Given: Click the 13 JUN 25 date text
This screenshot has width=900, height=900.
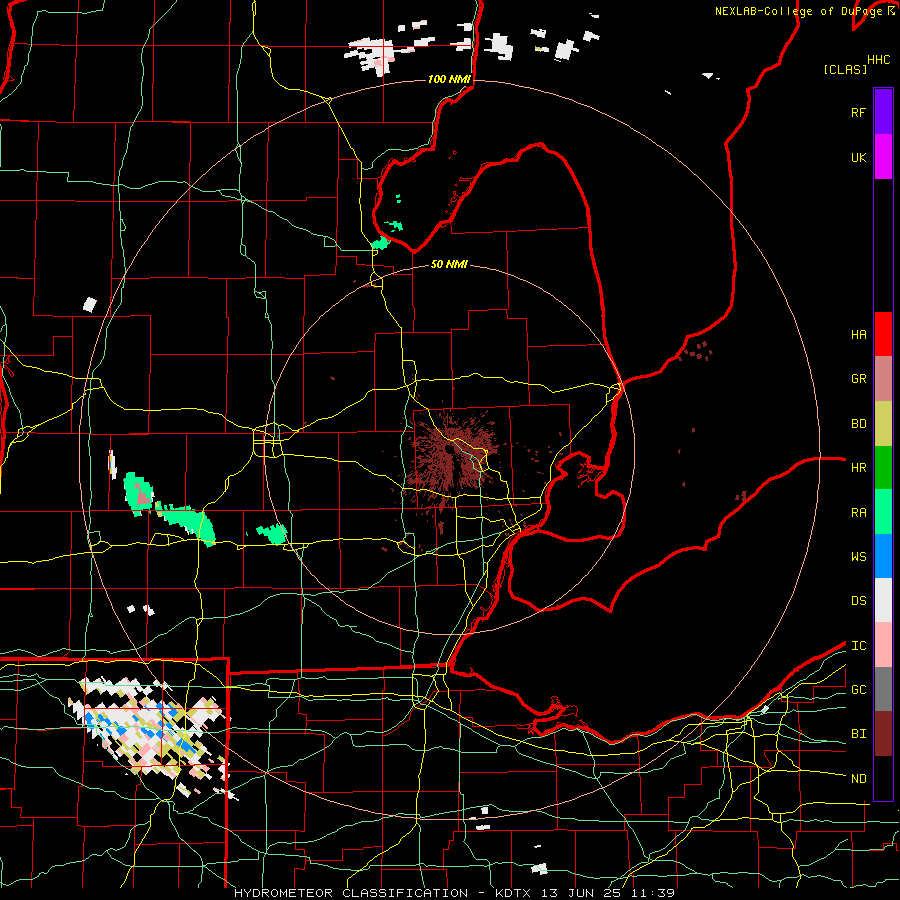Looking at the screenshot, I should (581, 893).
